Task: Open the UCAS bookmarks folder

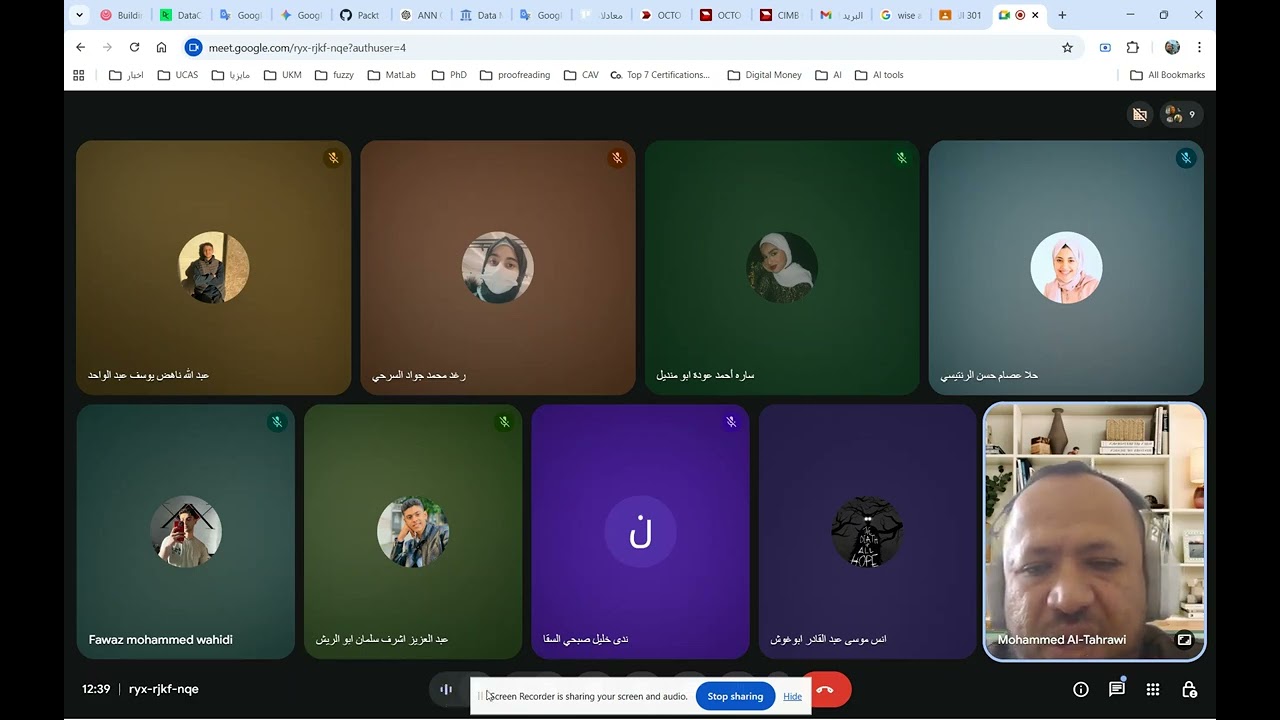Action: coord(178,75)
